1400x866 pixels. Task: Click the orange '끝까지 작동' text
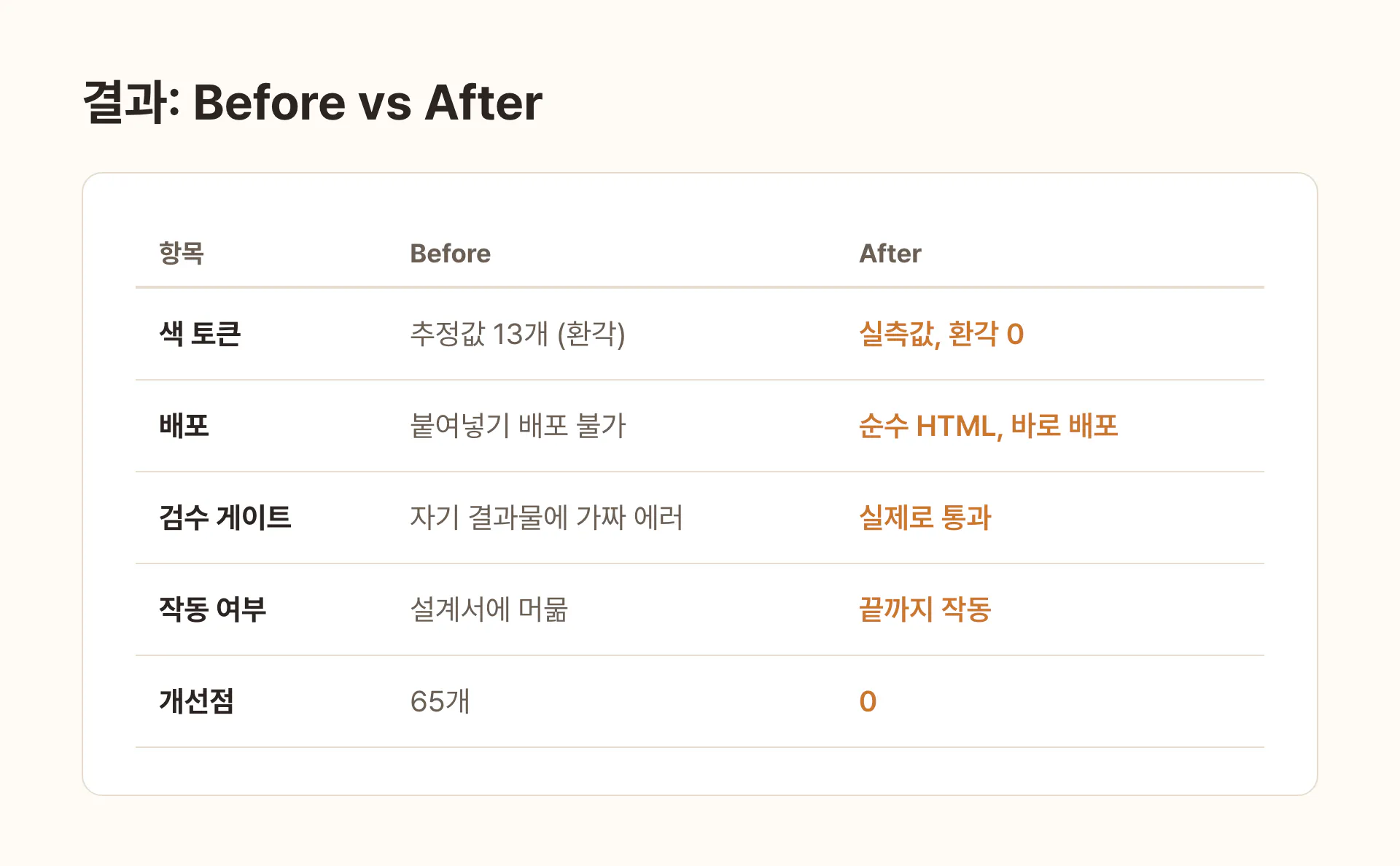(925, 609)
